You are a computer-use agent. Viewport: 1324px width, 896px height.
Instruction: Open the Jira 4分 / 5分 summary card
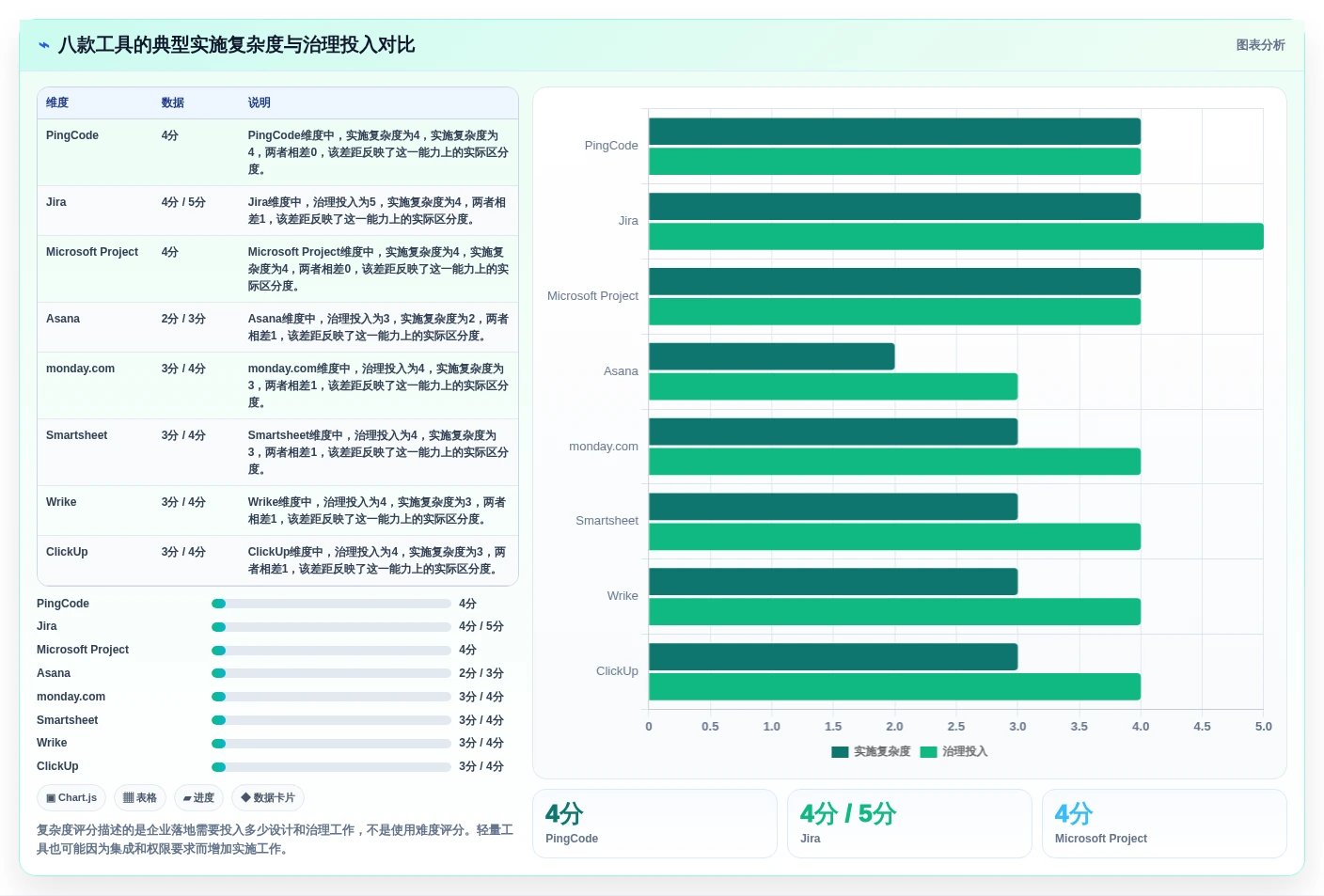(909, 824)
